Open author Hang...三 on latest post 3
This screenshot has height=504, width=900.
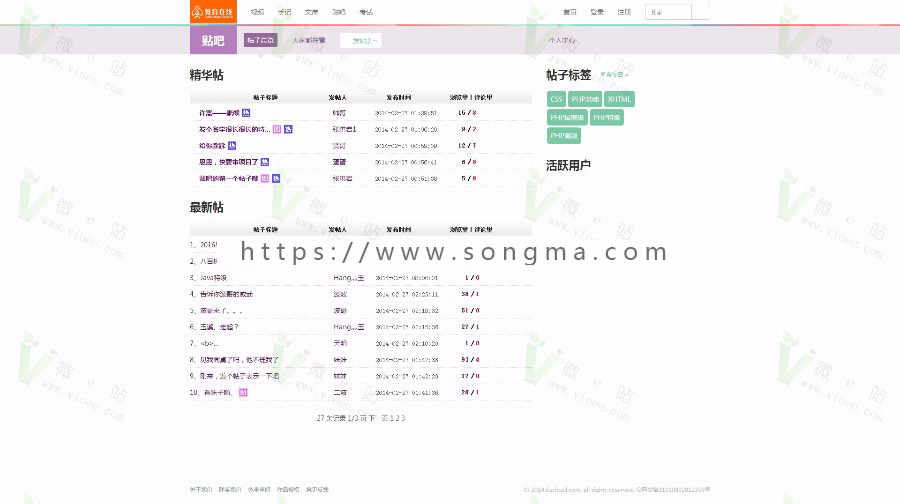tap(348, 278)
